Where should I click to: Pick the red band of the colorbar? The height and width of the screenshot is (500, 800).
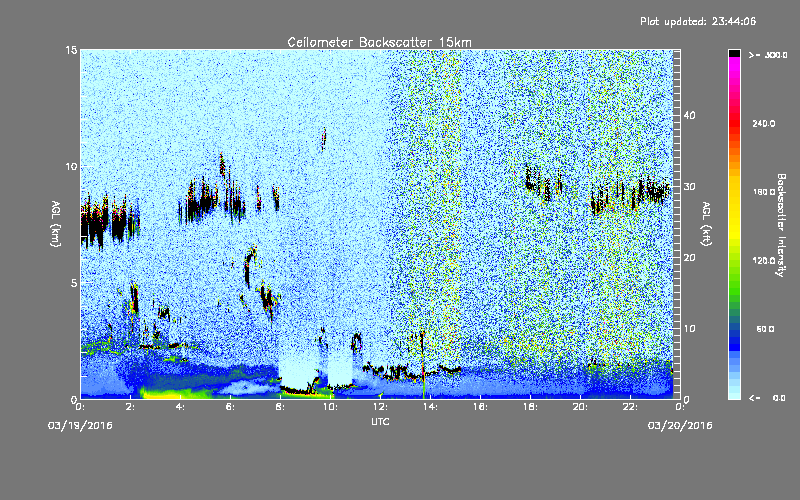[x=734, y=125]
